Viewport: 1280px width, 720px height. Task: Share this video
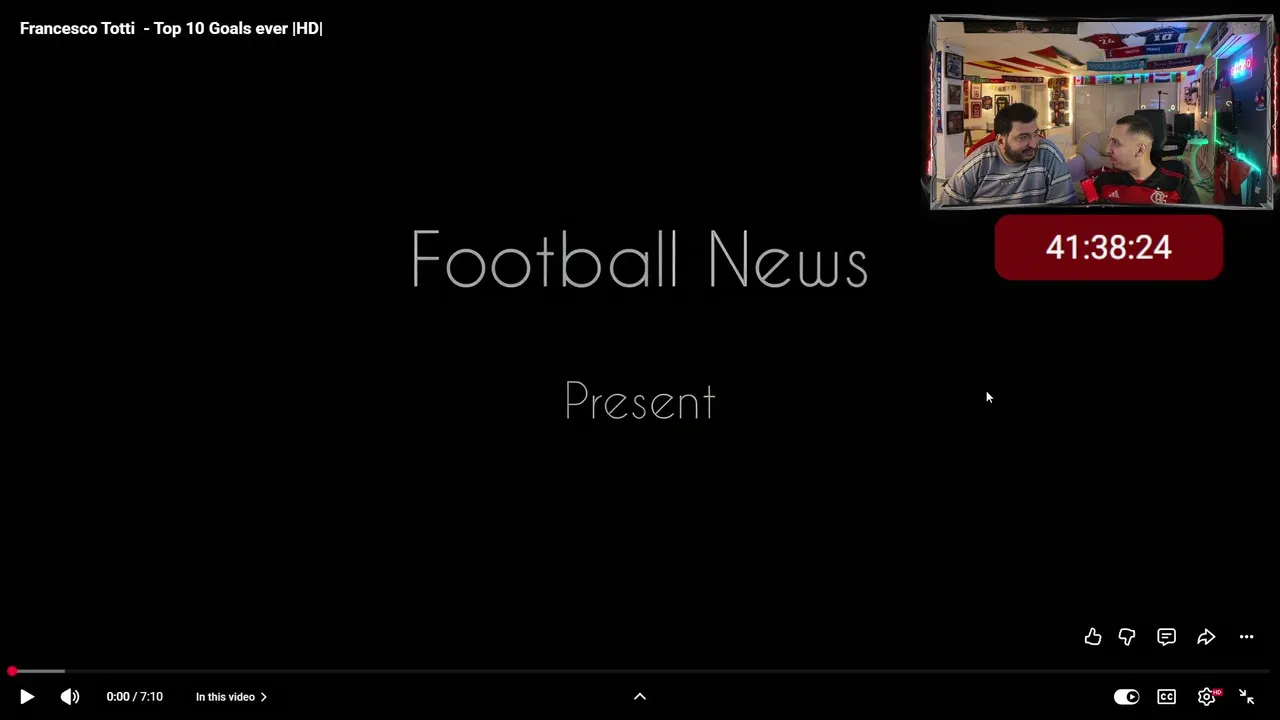pos(1206,637)
